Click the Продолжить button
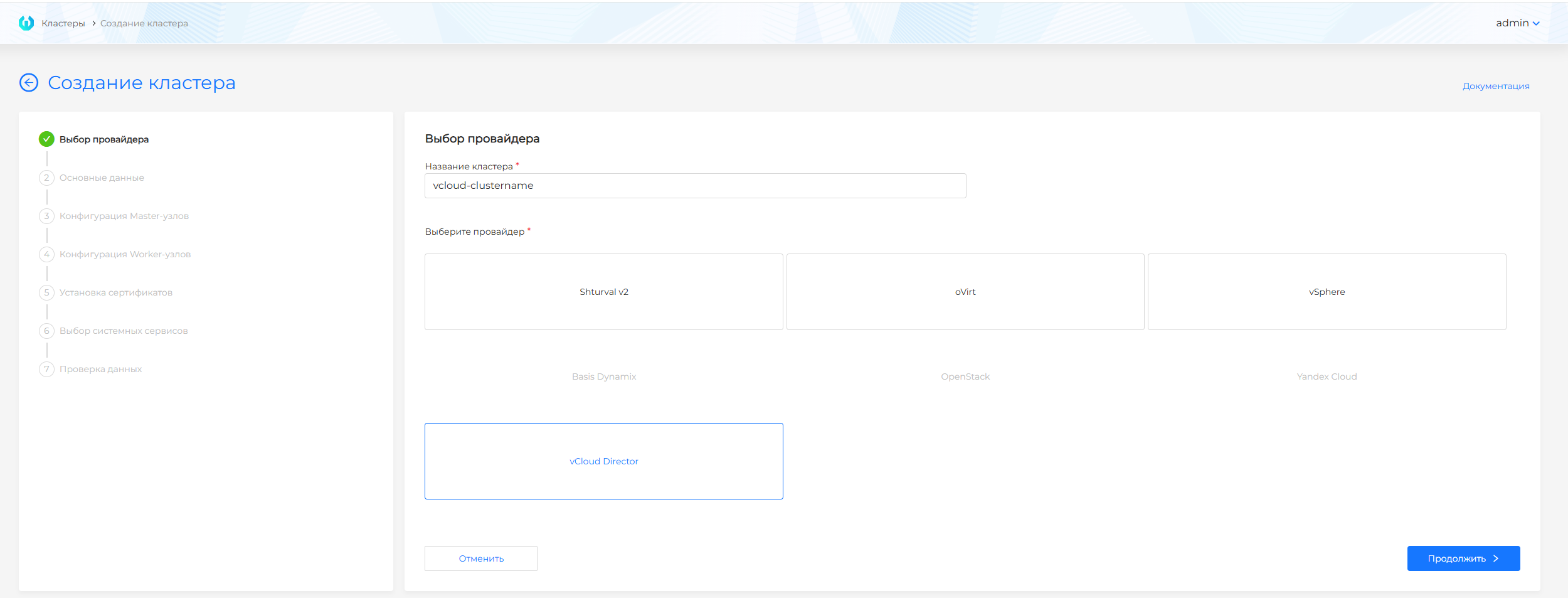Image resolution: width=1568 pixels, height=598 pixels. (1463, 558)
